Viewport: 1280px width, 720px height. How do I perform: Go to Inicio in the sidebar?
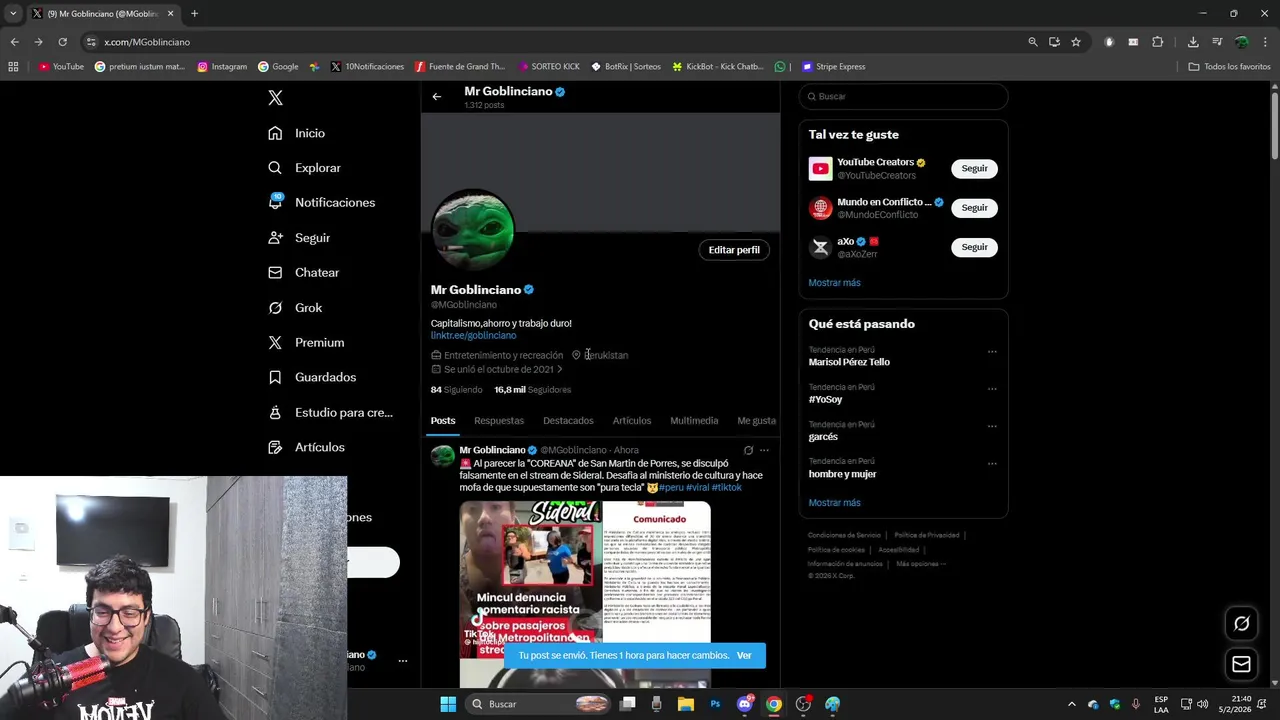pyautogui.click(x=297, y=133)
